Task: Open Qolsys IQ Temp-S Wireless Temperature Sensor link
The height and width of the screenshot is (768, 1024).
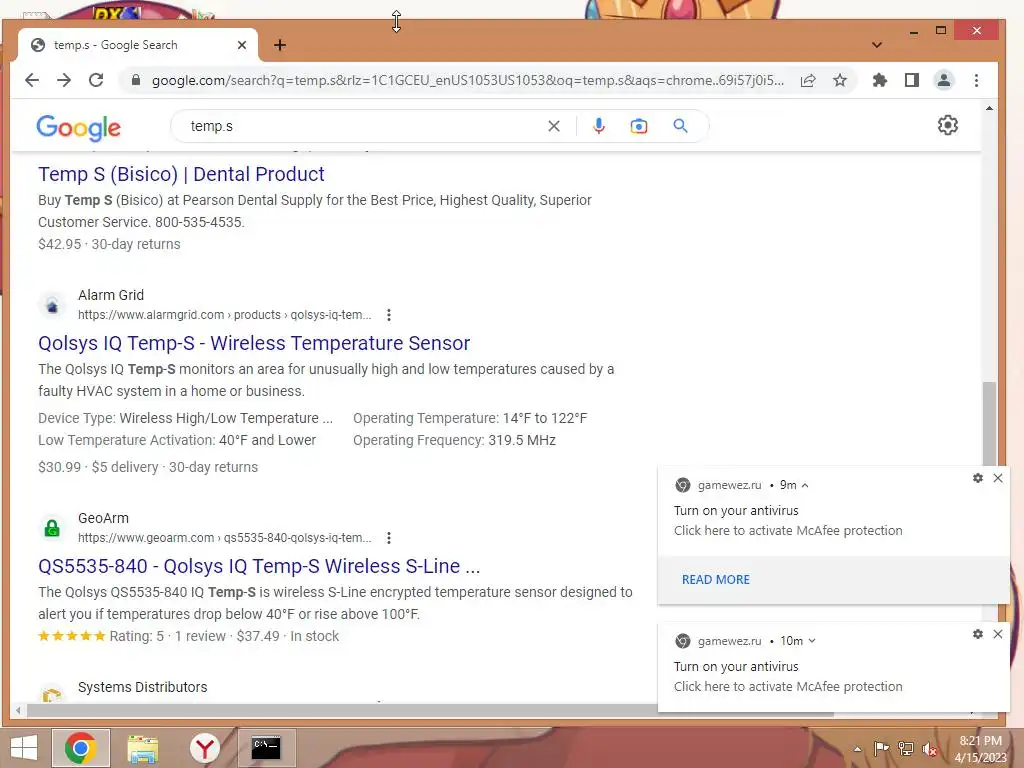Action: point(254,344)
